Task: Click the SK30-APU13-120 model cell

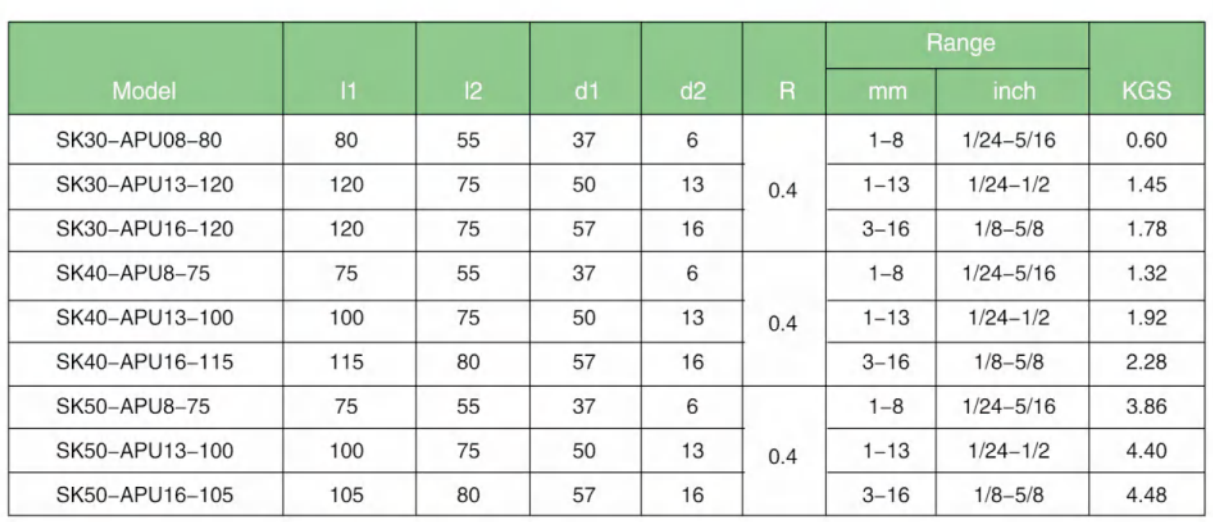Action: tap(145, 185)
